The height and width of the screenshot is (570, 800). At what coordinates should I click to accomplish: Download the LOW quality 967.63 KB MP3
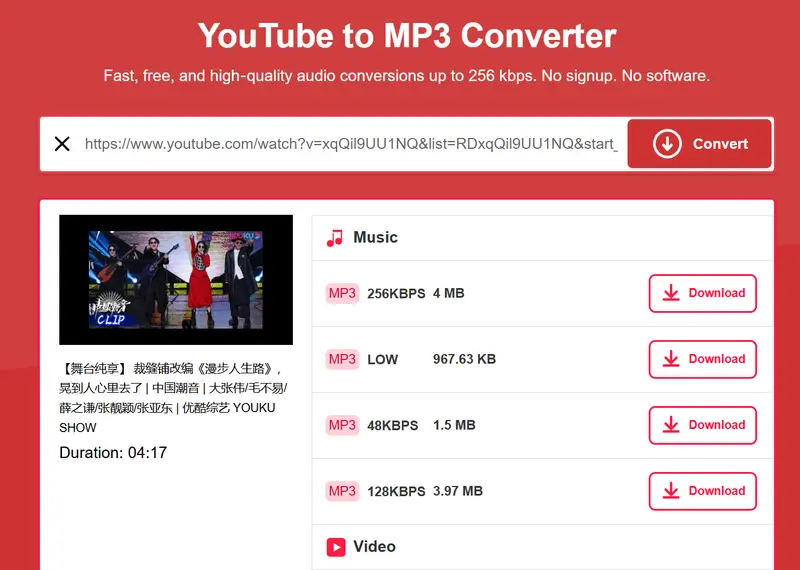[702, 359]
